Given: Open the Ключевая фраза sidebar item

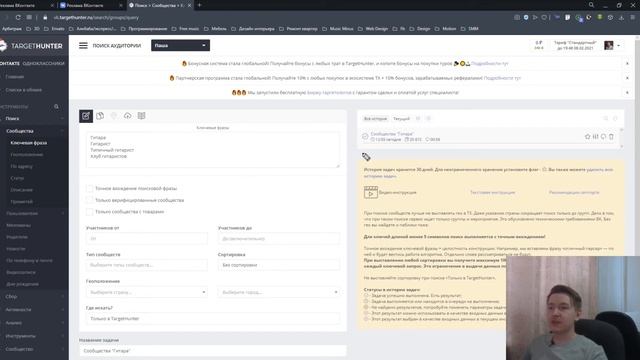Looking at the screenshot, I should click(x=29, y=143).
